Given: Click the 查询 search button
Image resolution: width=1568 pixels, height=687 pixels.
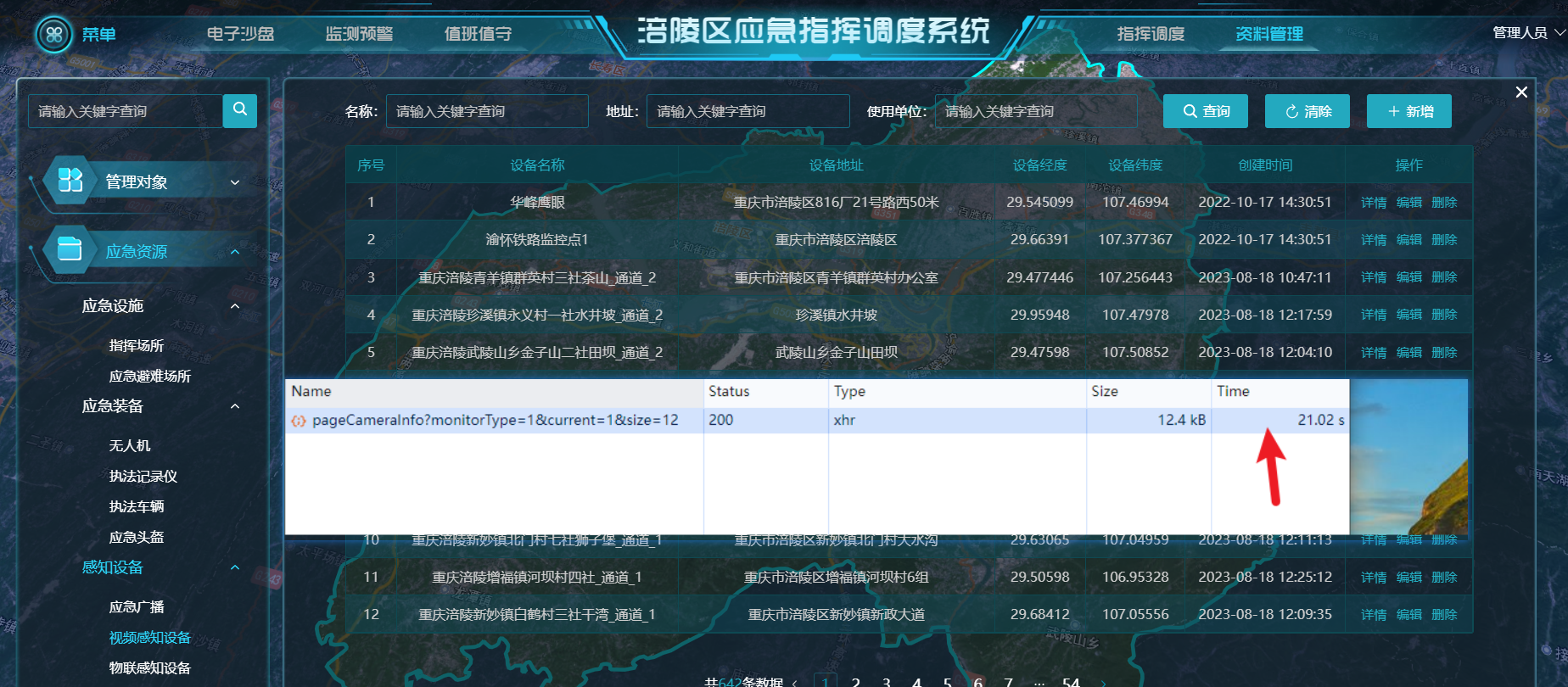Looking at the screenshot, I should tap(1205, 111).
